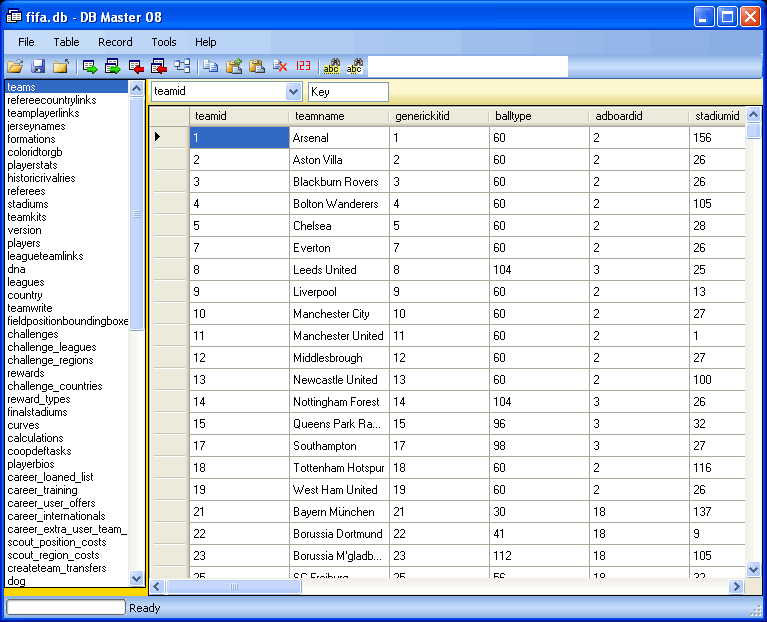Click the balltype column header
The image size is (767, 622).
coord(538,116)
